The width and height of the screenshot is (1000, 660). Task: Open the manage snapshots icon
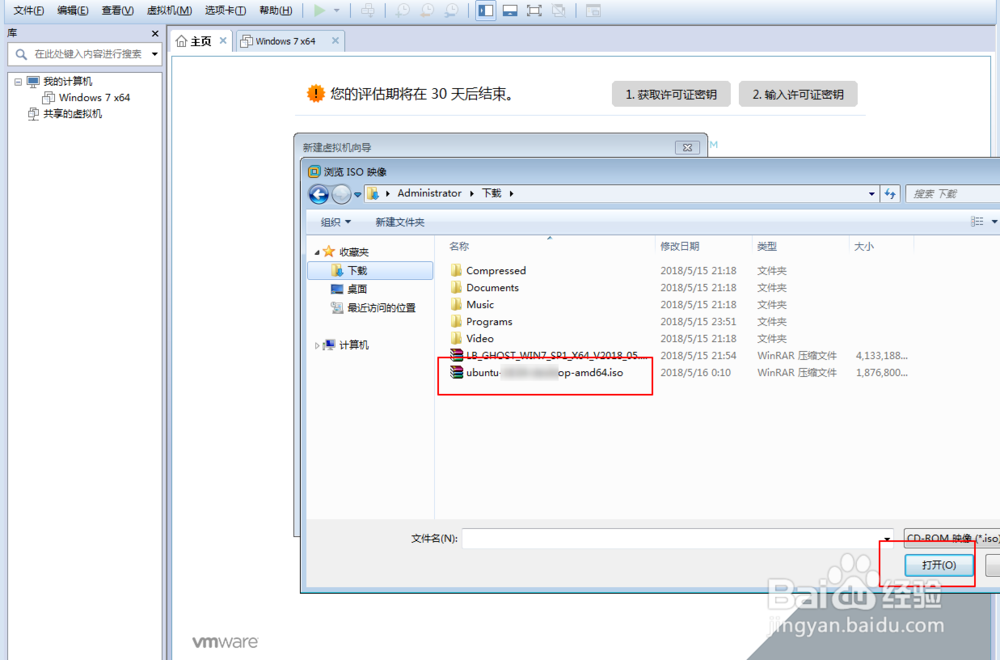point(451,11)
